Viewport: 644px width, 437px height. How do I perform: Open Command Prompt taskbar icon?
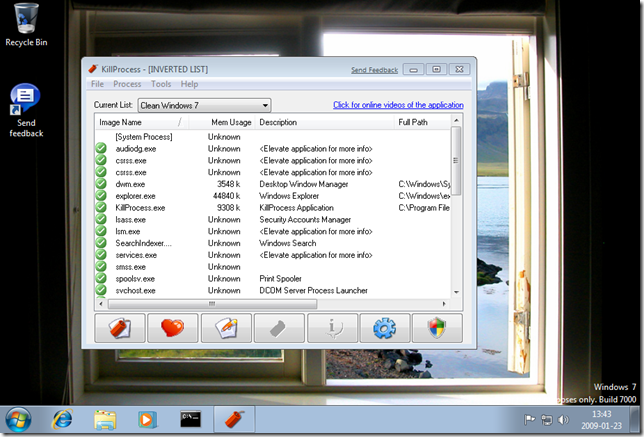pos(191,419)
